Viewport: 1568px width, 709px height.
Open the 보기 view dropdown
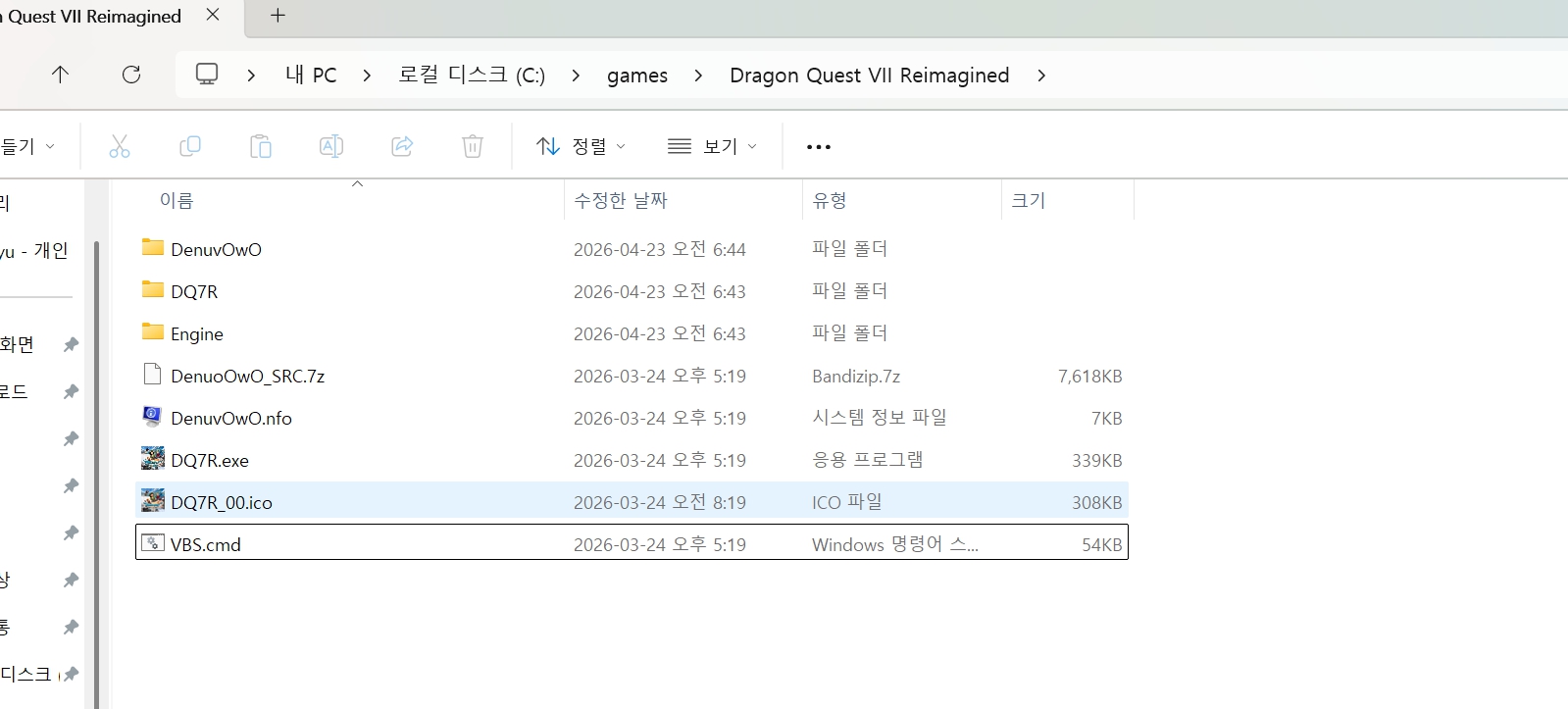712,147
